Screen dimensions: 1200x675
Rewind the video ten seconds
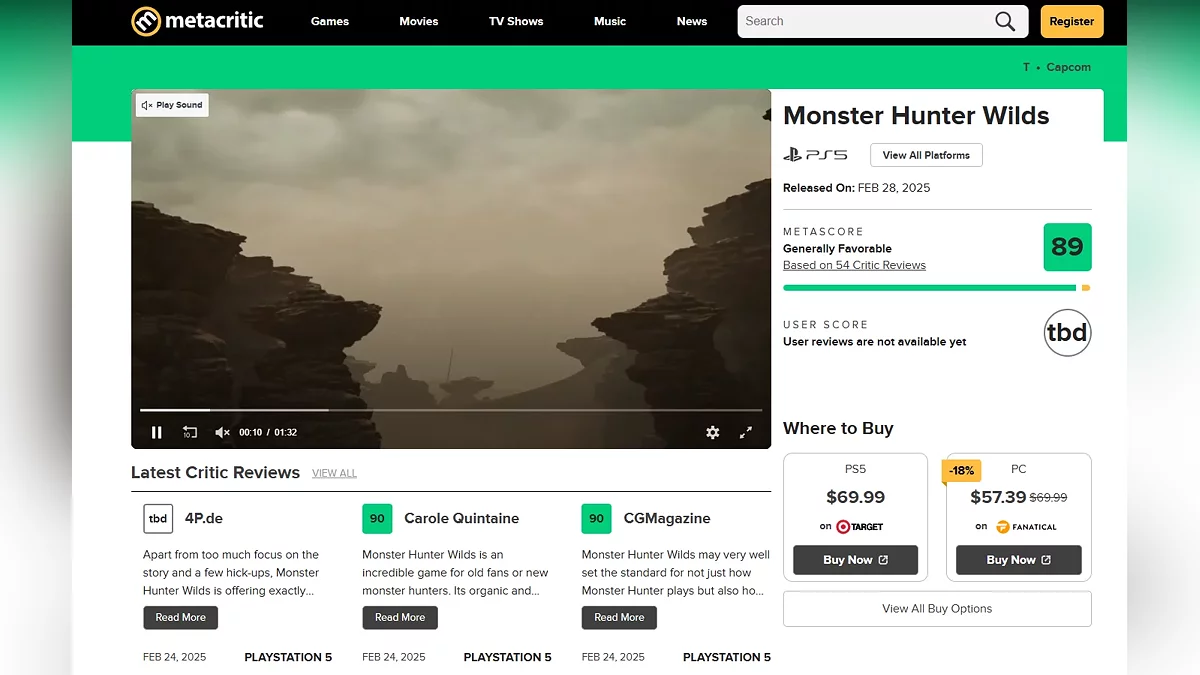tap(190, 432)
